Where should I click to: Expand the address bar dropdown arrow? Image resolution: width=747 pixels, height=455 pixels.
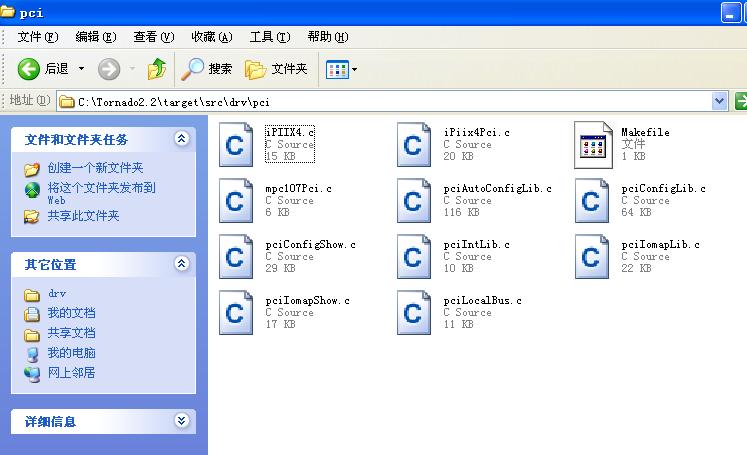click(719, 101)
